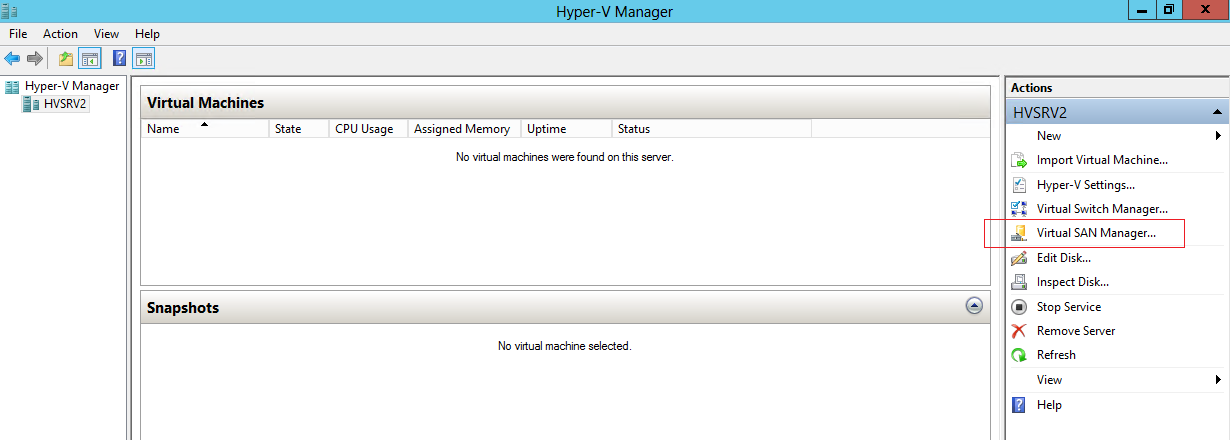
Task: Click the blue Help icon in the toolbar
Action: (120, 59)
